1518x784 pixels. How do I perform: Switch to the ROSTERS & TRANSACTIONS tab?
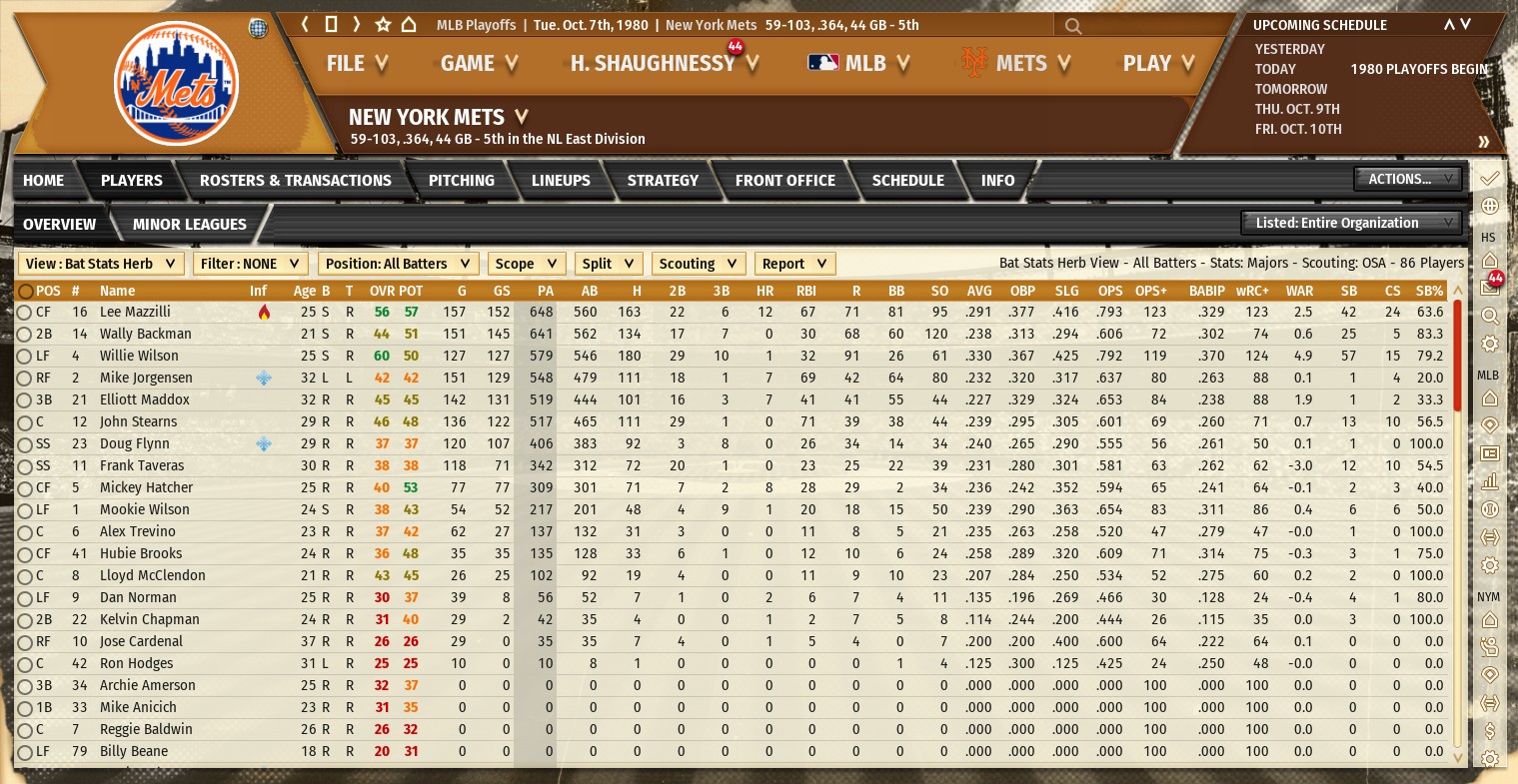click(x=296, y=180)
